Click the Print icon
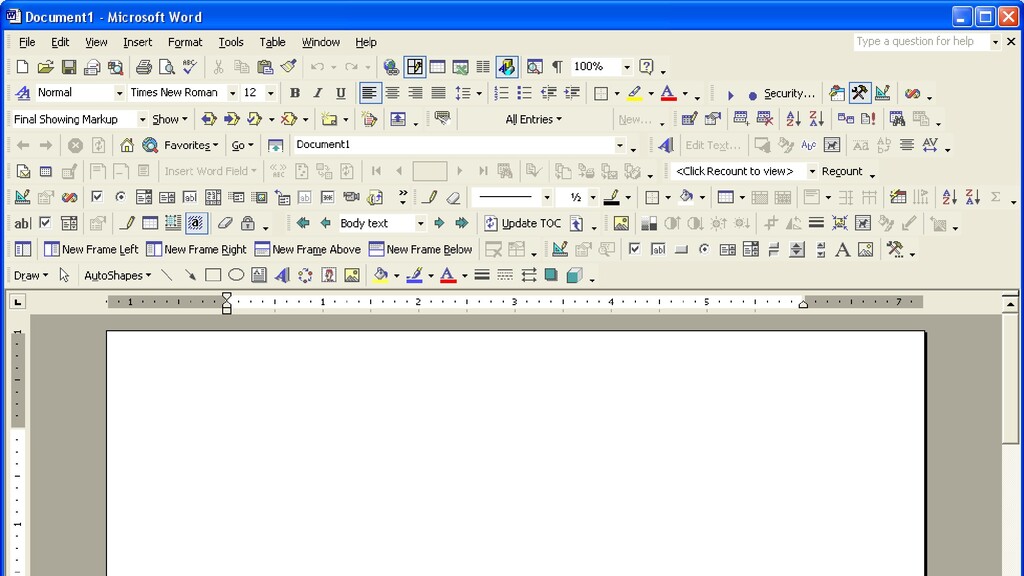Image resolution: width=1024 pixels, height=576 pixels. click(x=144, y=67)
